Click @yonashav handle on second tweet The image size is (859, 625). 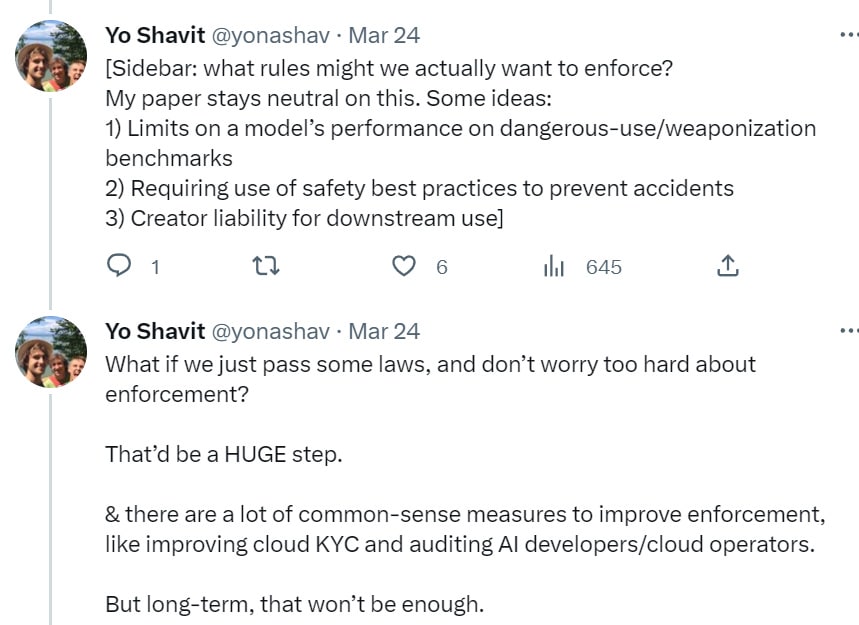pos(270,331)
